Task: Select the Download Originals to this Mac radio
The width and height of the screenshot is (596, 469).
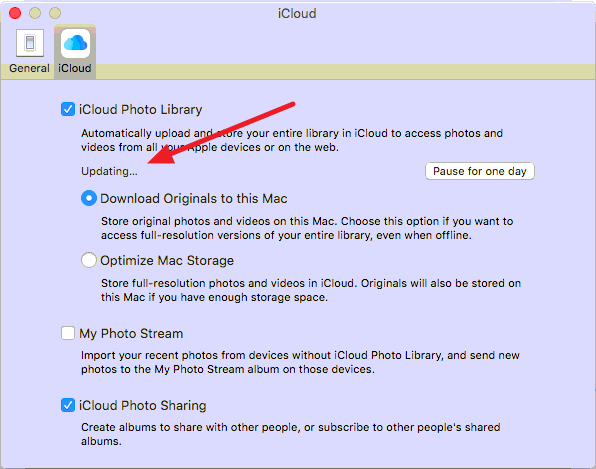Action: point(89,198)
